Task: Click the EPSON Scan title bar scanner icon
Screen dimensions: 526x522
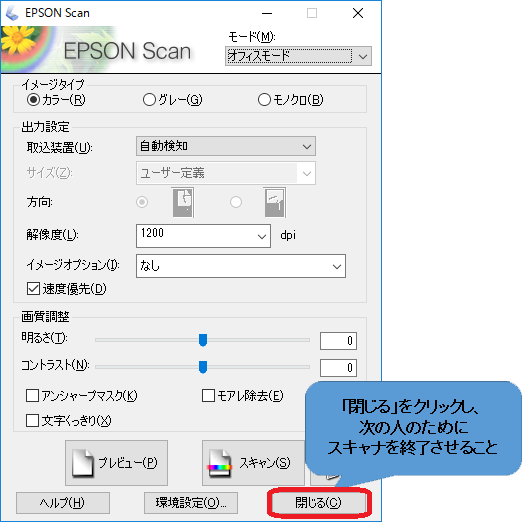Action: click(12, 13)
